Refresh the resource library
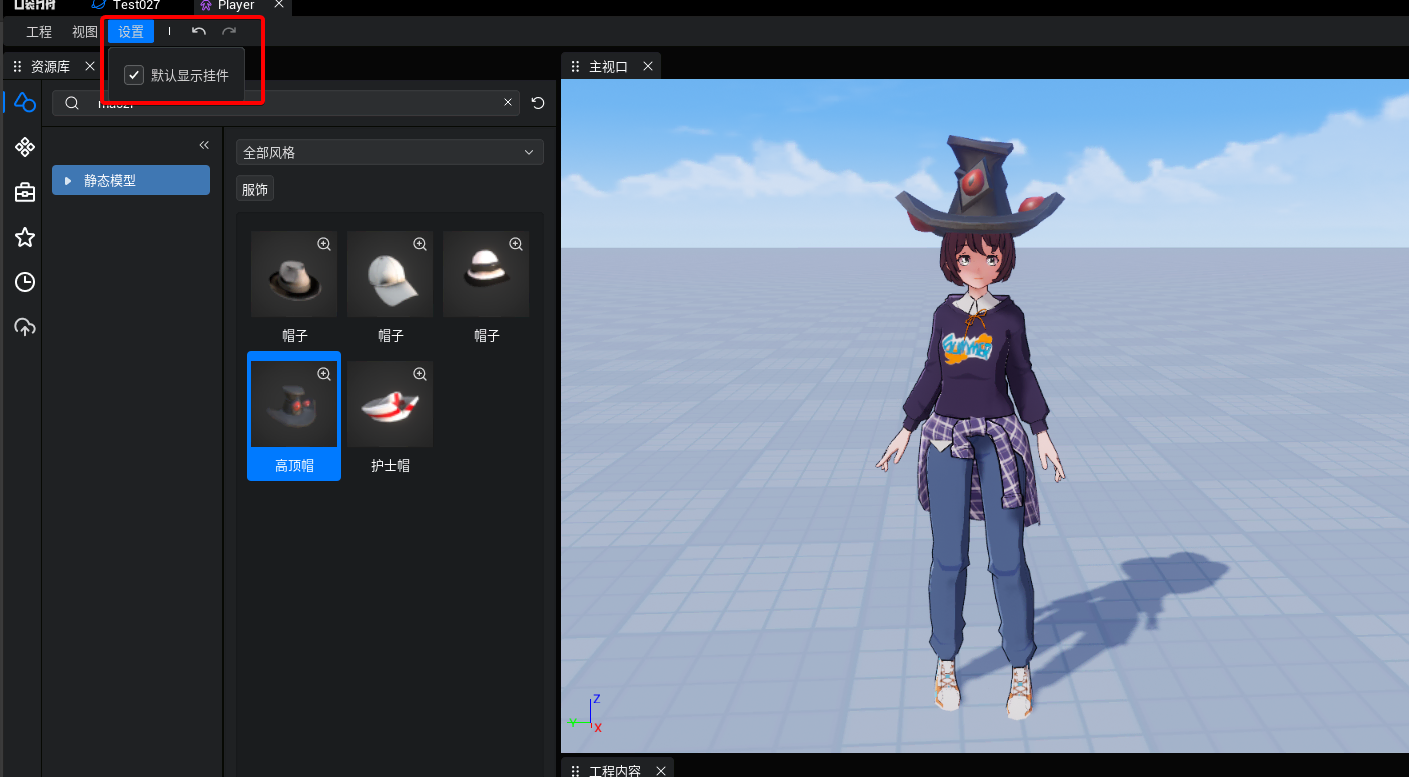This screenshot has width=1409, height=777. (x=538, y=103)
